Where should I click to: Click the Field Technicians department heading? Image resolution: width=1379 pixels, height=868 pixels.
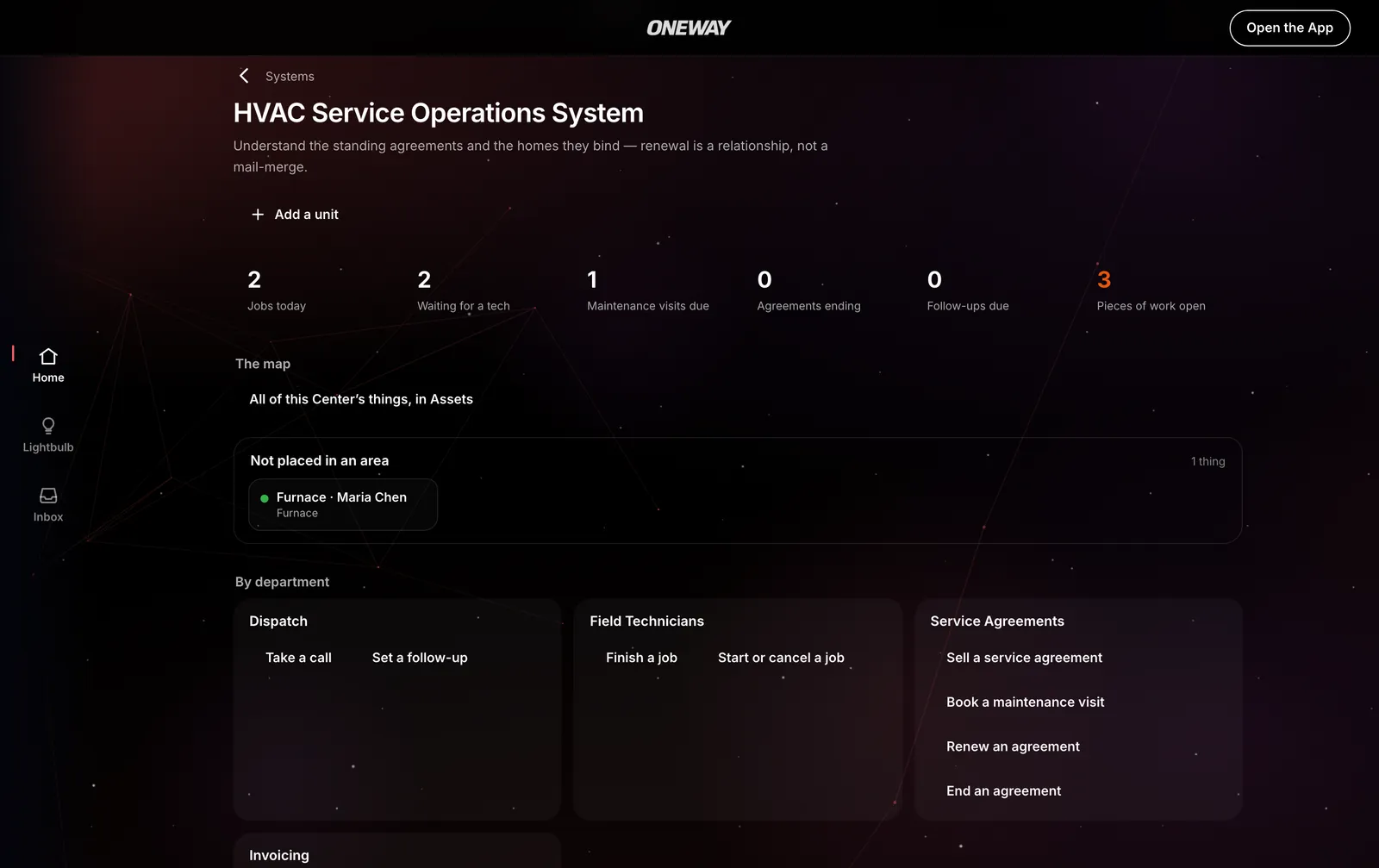646,621
